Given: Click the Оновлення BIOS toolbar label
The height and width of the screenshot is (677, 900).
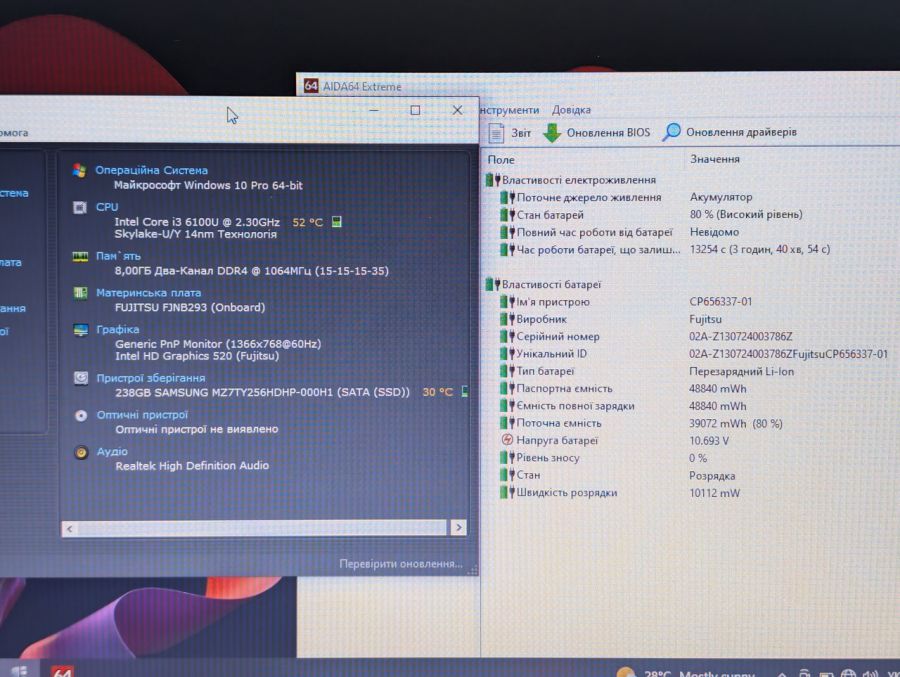Looking at the screenshot, I should pyautogui.click(x=608, y=133).
